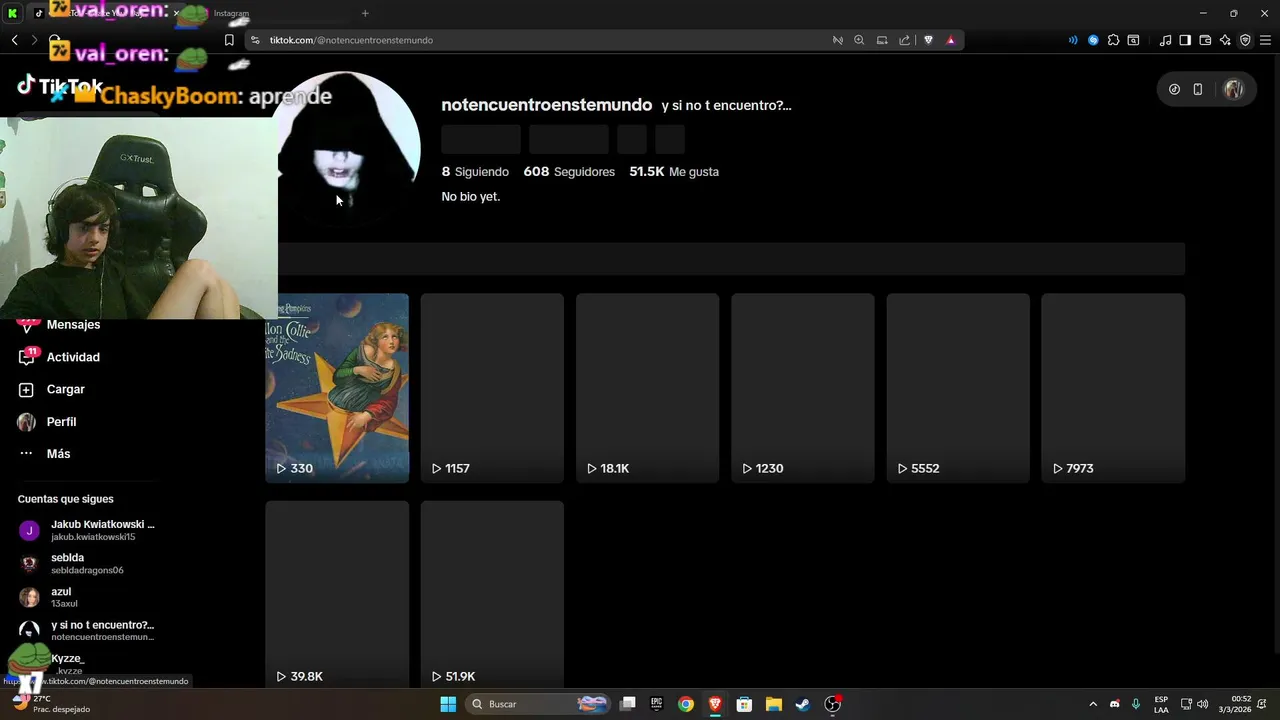Click the Shazam extension icon
Screen dimensions: 1280x720
coord(1093,40)
